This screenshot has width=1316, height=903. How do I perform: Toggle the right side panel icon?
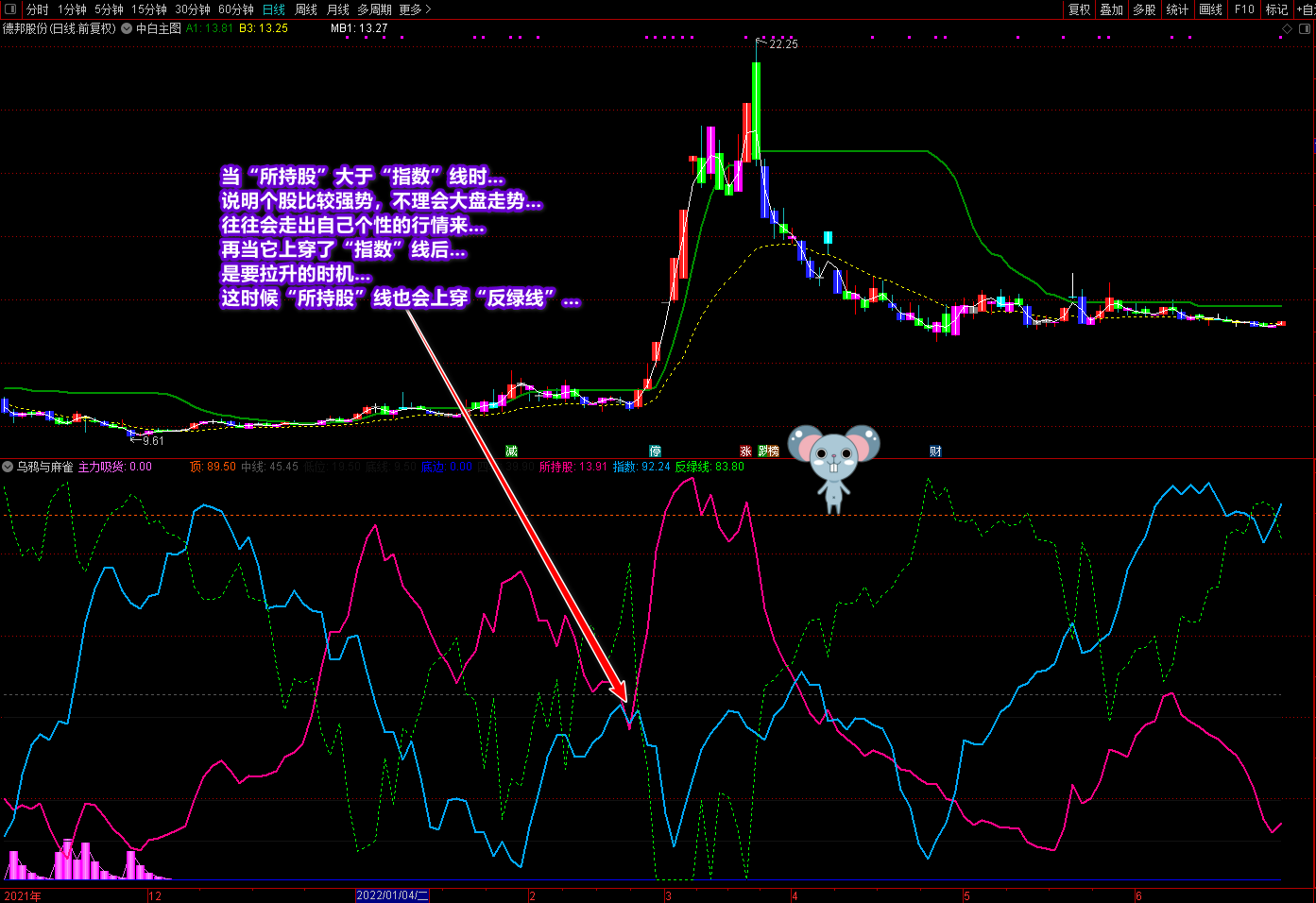tap(1305, 29)
